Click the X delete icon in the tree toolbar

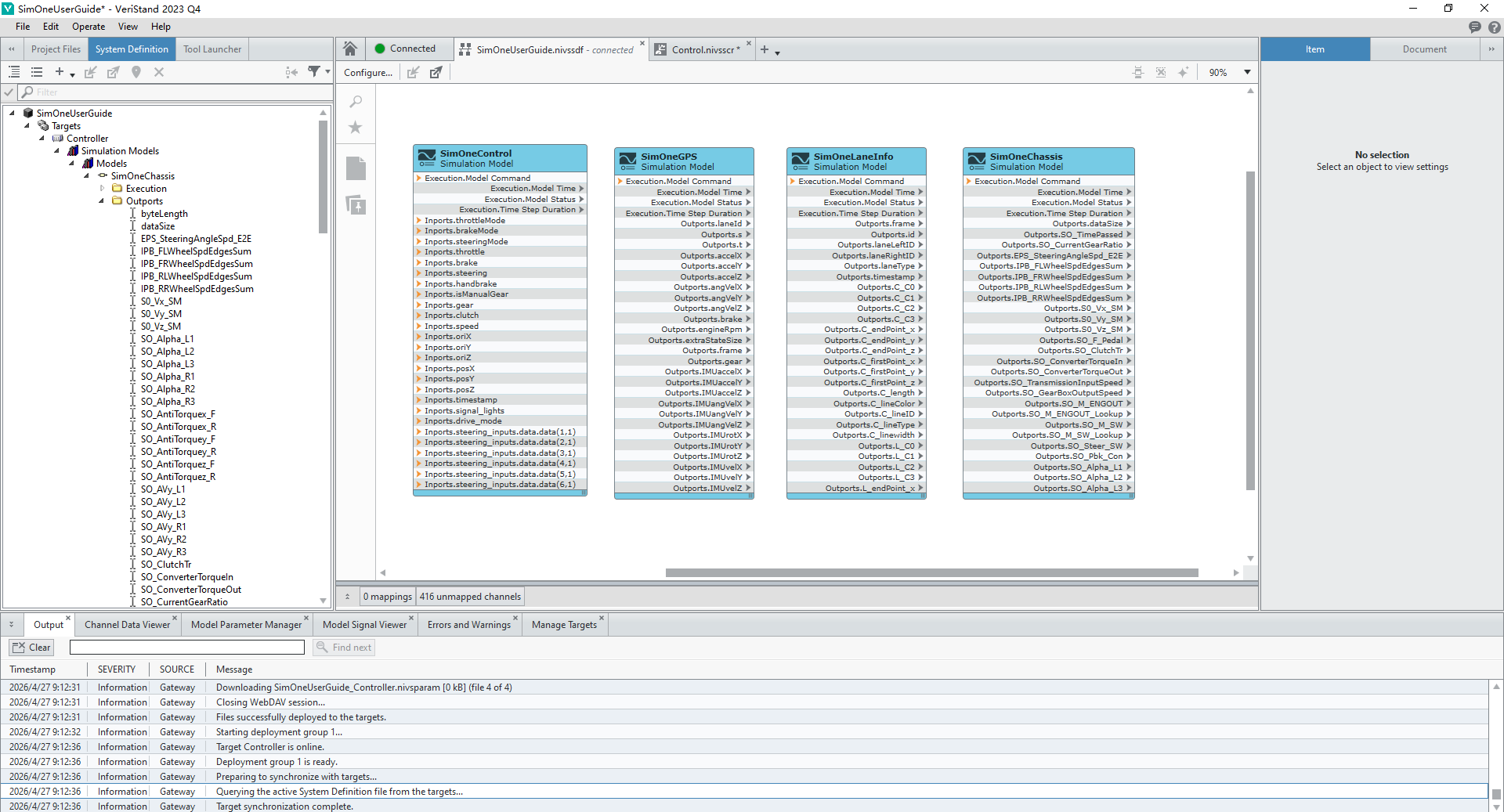159,72
